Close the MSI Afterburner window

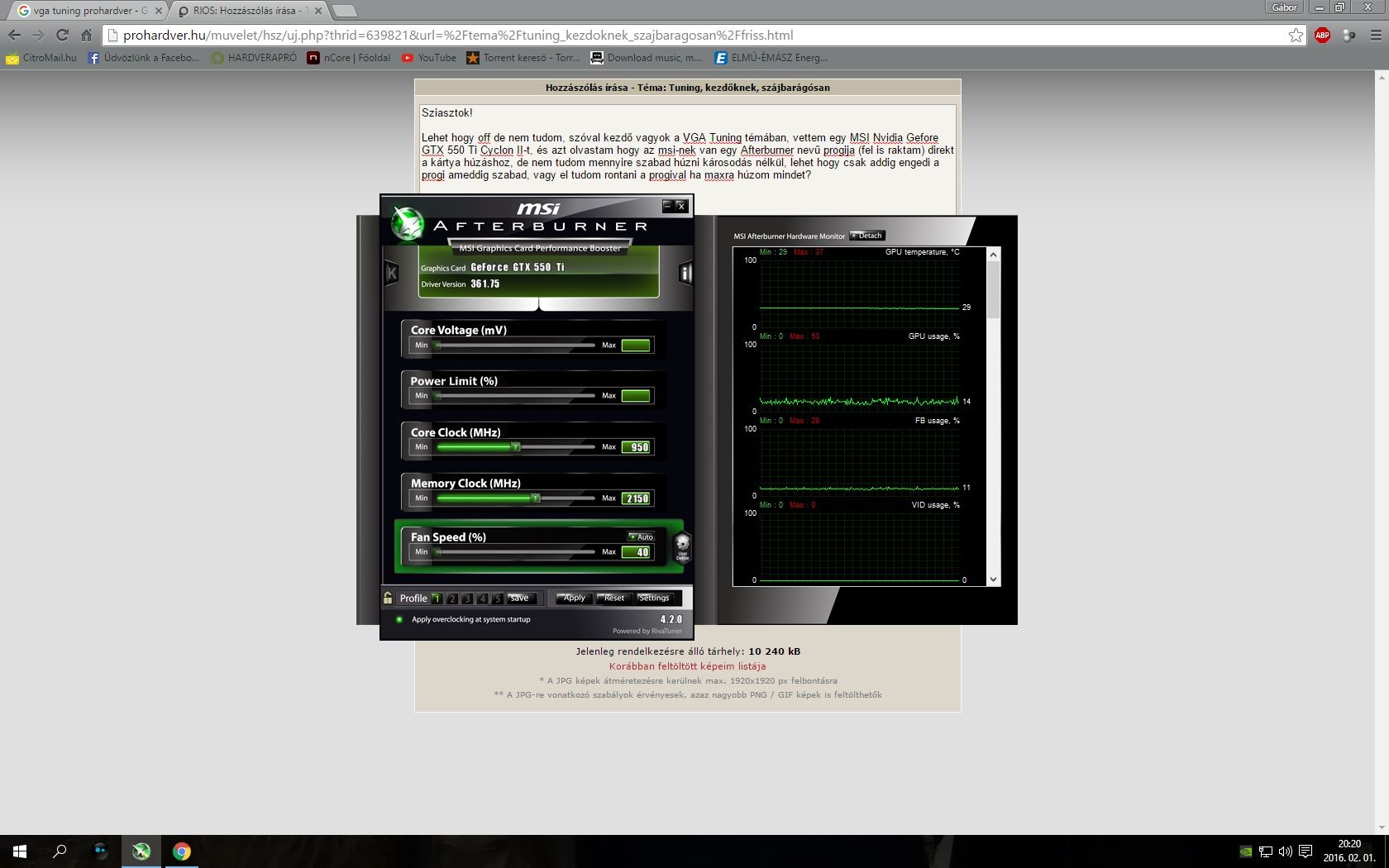(681, 206)
